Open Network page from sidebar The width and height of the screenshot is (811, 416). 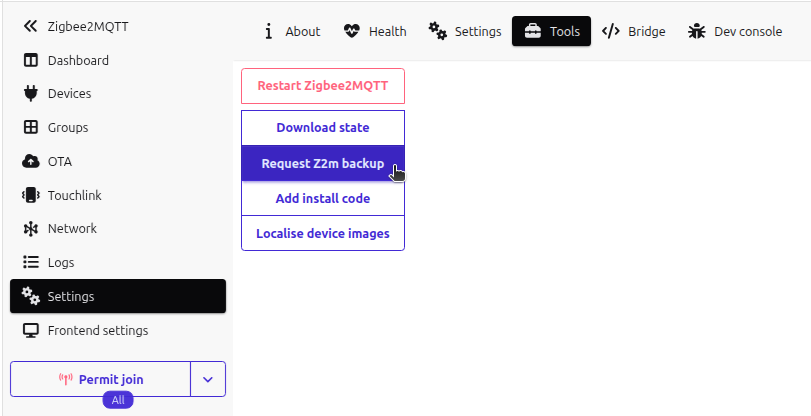(x=118, y=229)
